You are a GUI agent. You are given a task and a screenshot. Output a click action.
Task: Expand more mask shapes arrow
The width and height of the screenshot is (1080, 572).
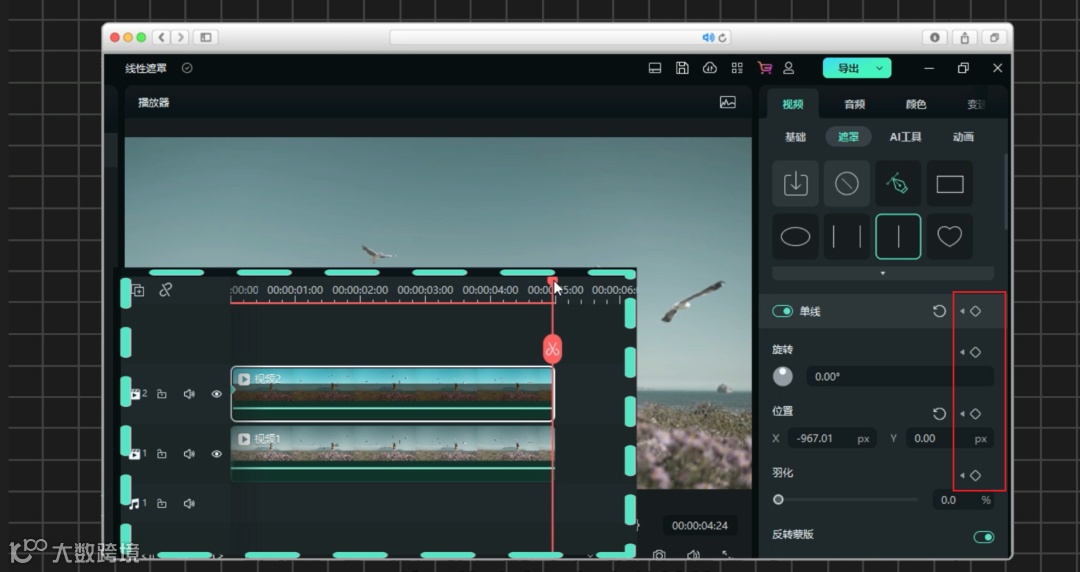(883, 273)
